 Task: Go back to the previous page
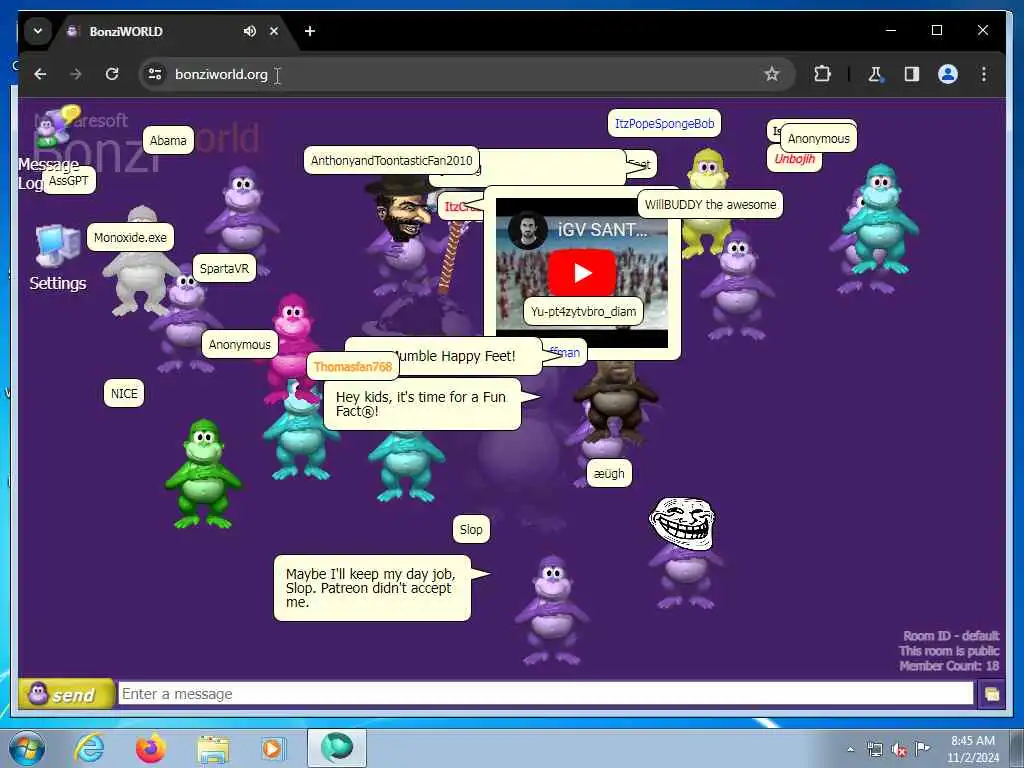tap(40, 74)
